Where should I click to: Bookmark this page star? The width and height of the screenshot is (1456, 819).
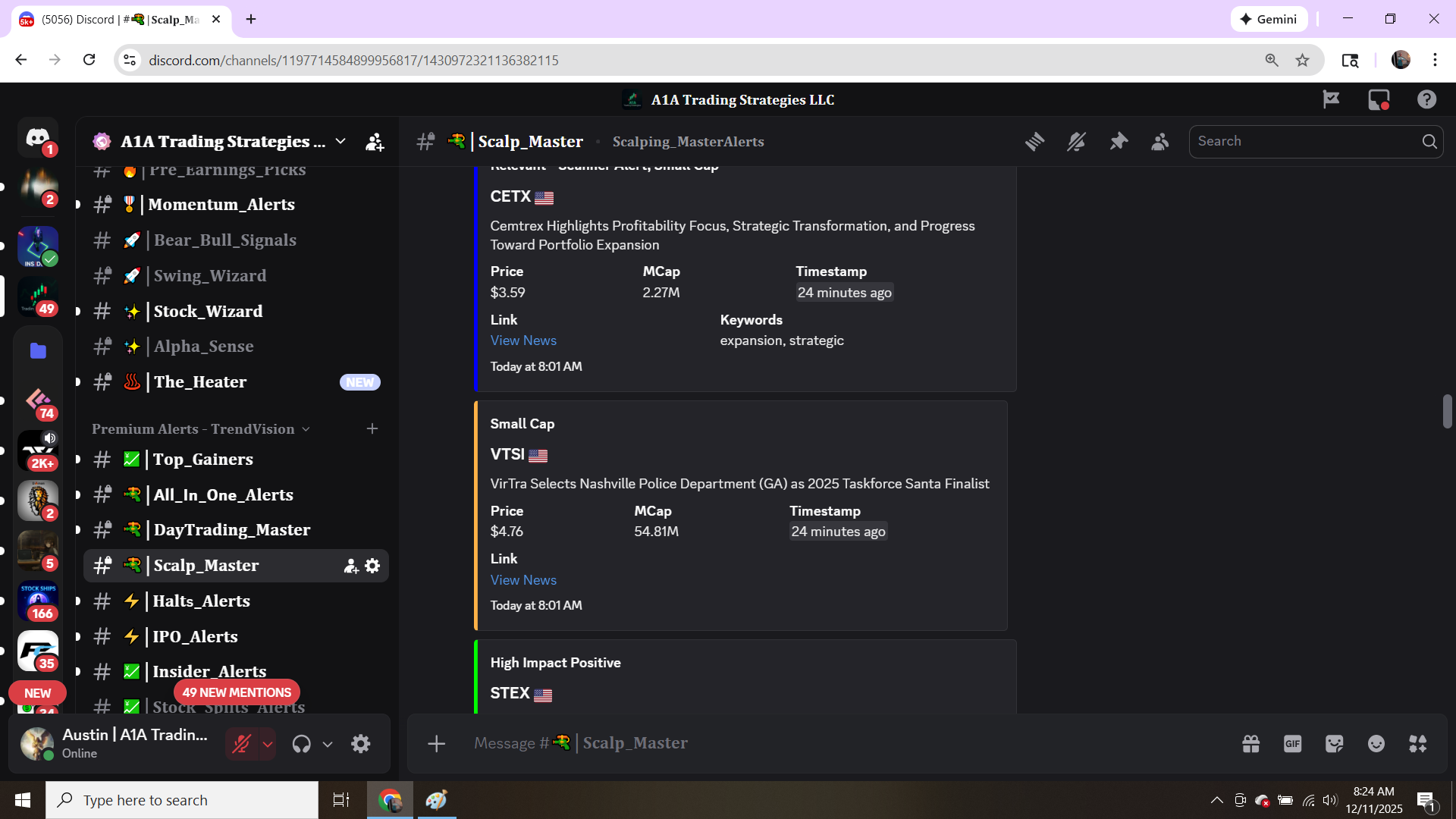click(1302, 60)
